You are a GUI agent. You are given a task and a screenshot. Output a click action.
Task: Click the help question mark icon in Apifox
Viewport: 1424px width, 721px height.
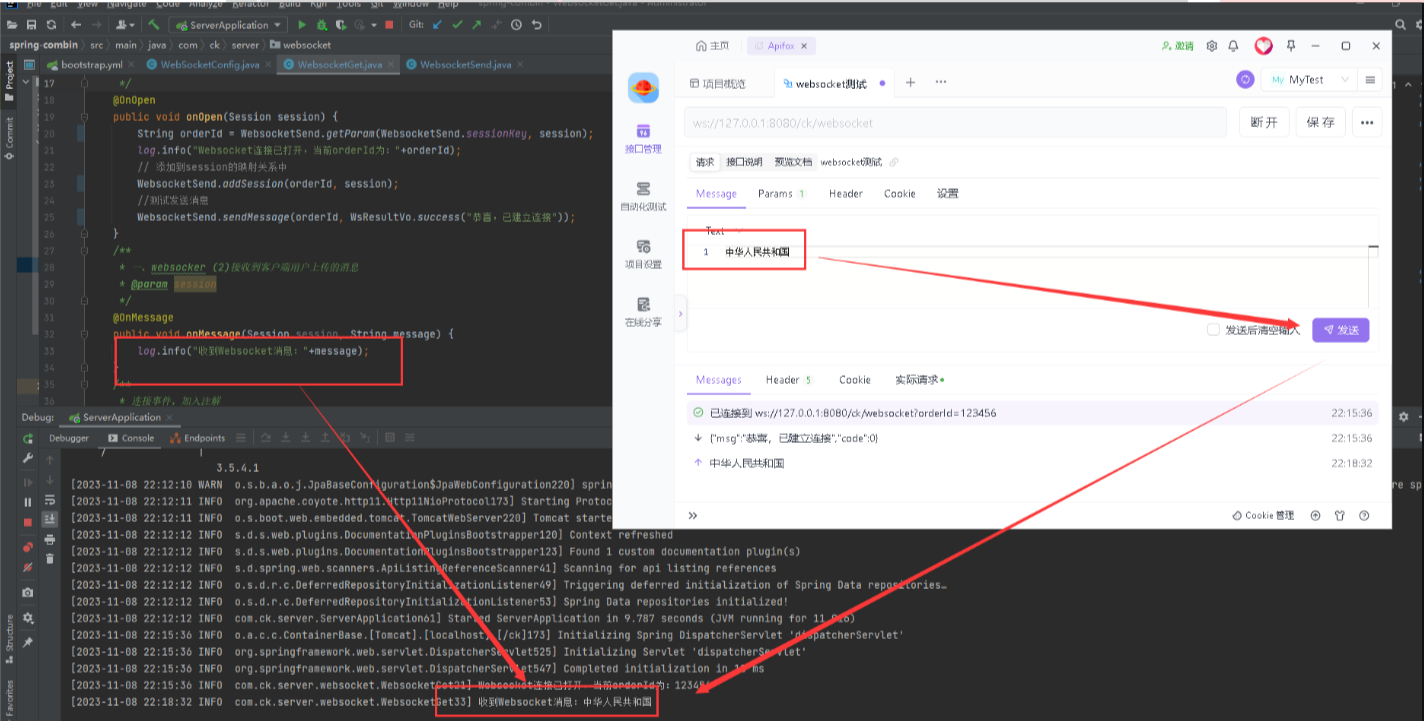pyautogui.click(x=1363, y=516)
